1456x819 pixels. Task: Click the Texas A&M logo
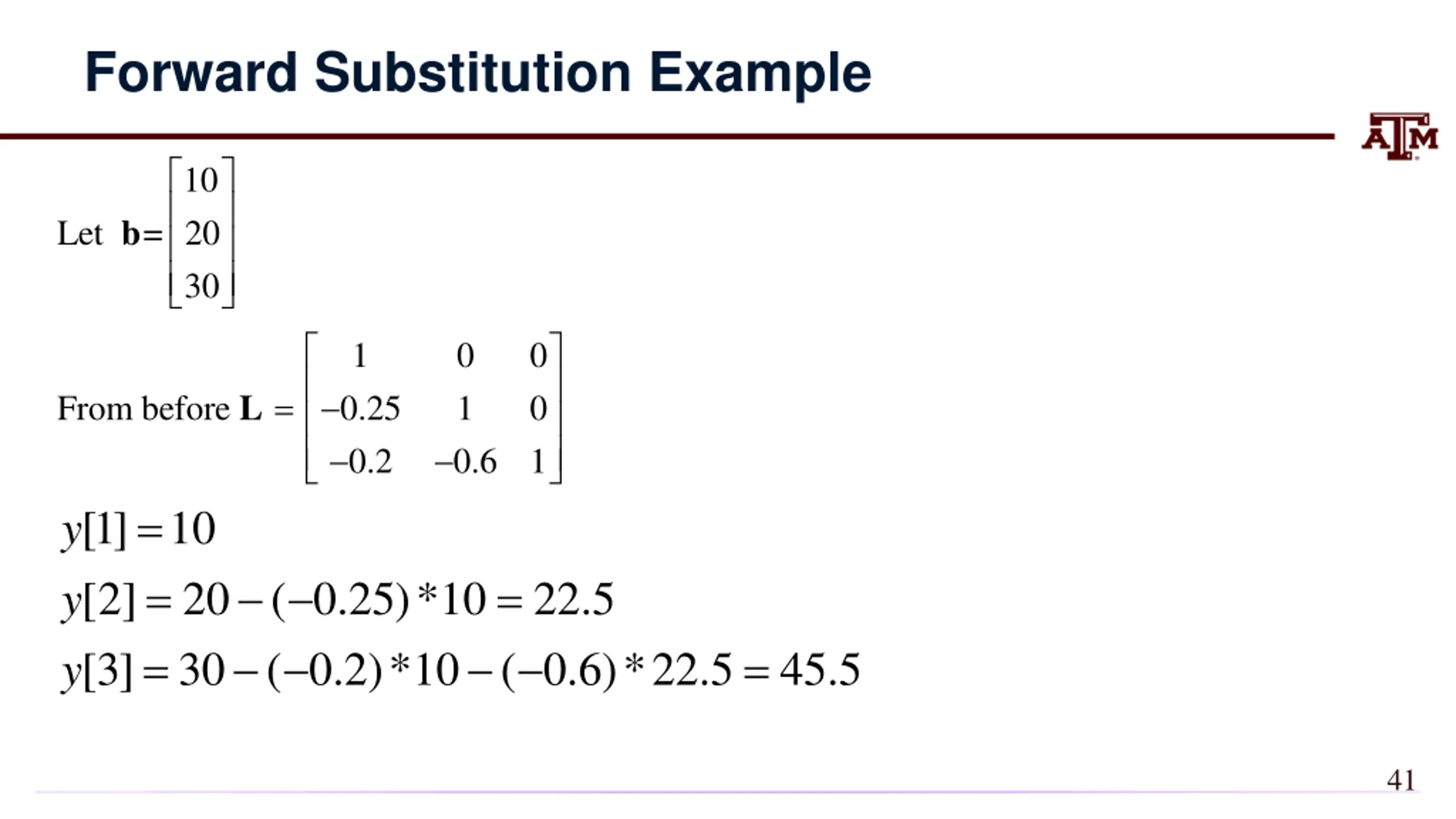[1400, 136]
